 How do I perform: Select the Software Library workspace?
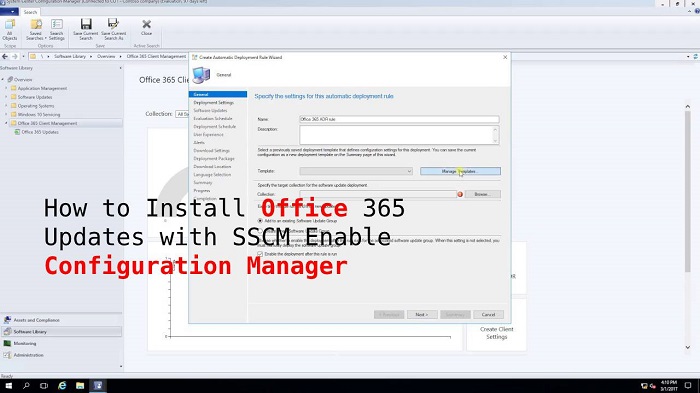62,332
